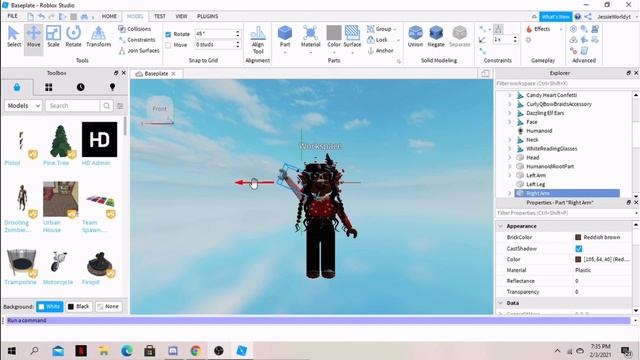Screen dimensions: 640x360
Task: Click the Color property swatch
Action: [578, 259]
